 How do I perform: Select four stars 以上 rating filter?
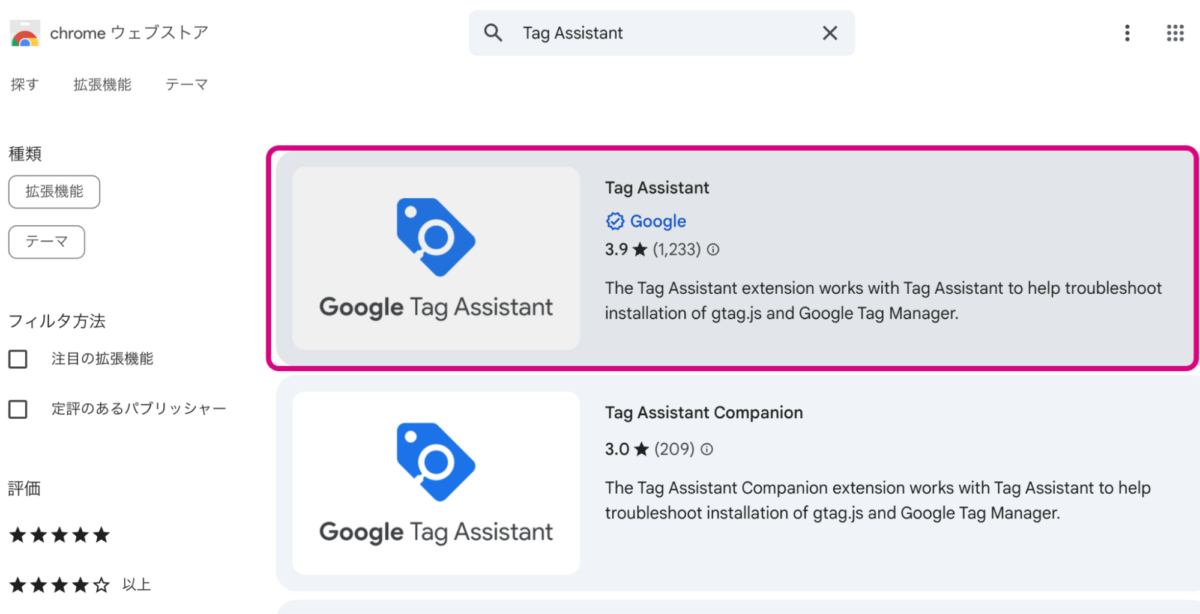pyautogui.click(x=80, y=584)
